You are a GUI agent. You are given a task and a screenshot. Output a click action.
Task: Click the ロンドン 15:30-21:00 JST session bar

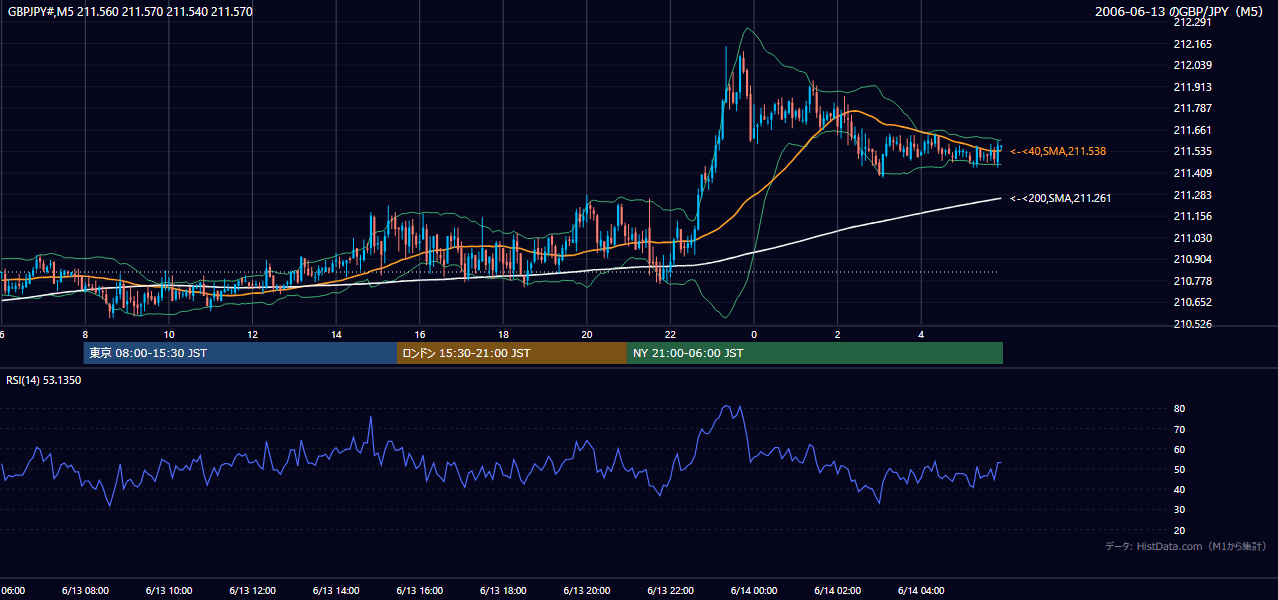512,353
